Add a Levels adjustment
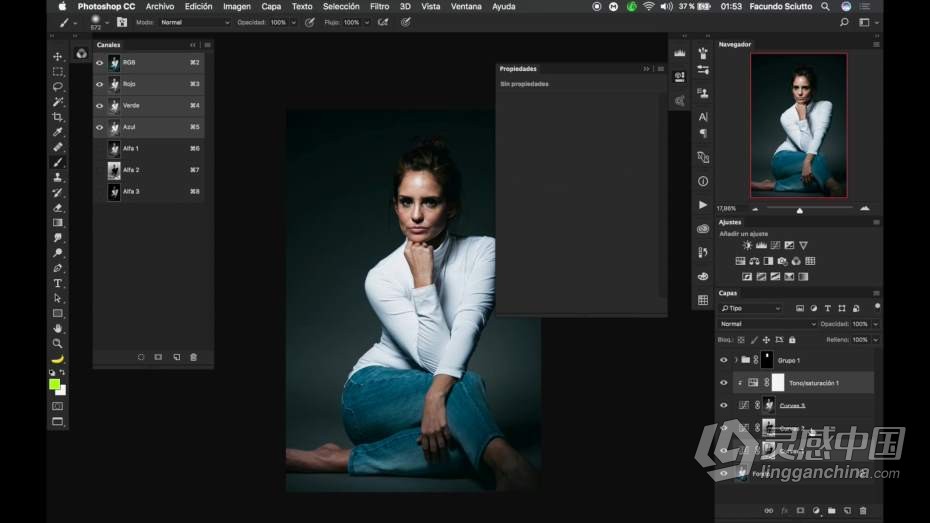This screenshot has height=523, width=930. point(761,245)
